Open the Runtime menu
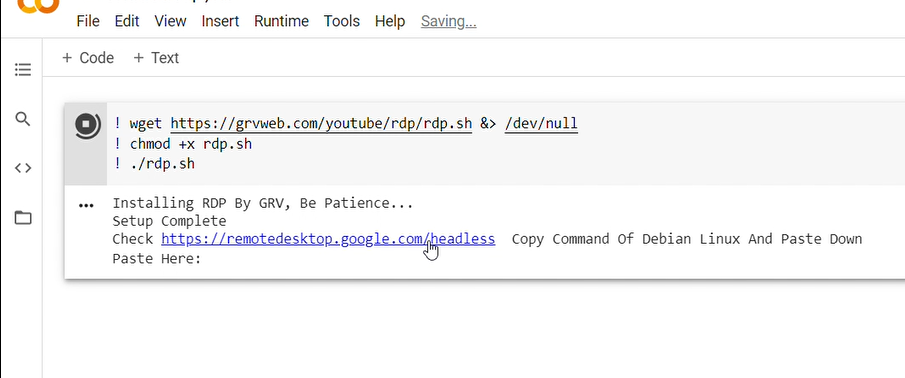 pyautogui.click(x=281, y=21)
